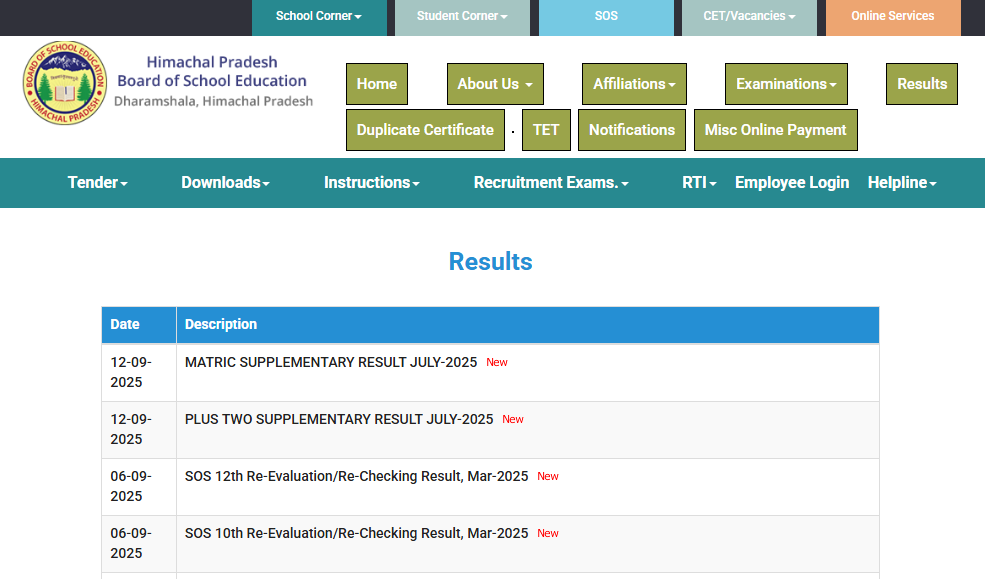Expand the Instructions menu
985x579 pixels.
[x=372, y=183]
